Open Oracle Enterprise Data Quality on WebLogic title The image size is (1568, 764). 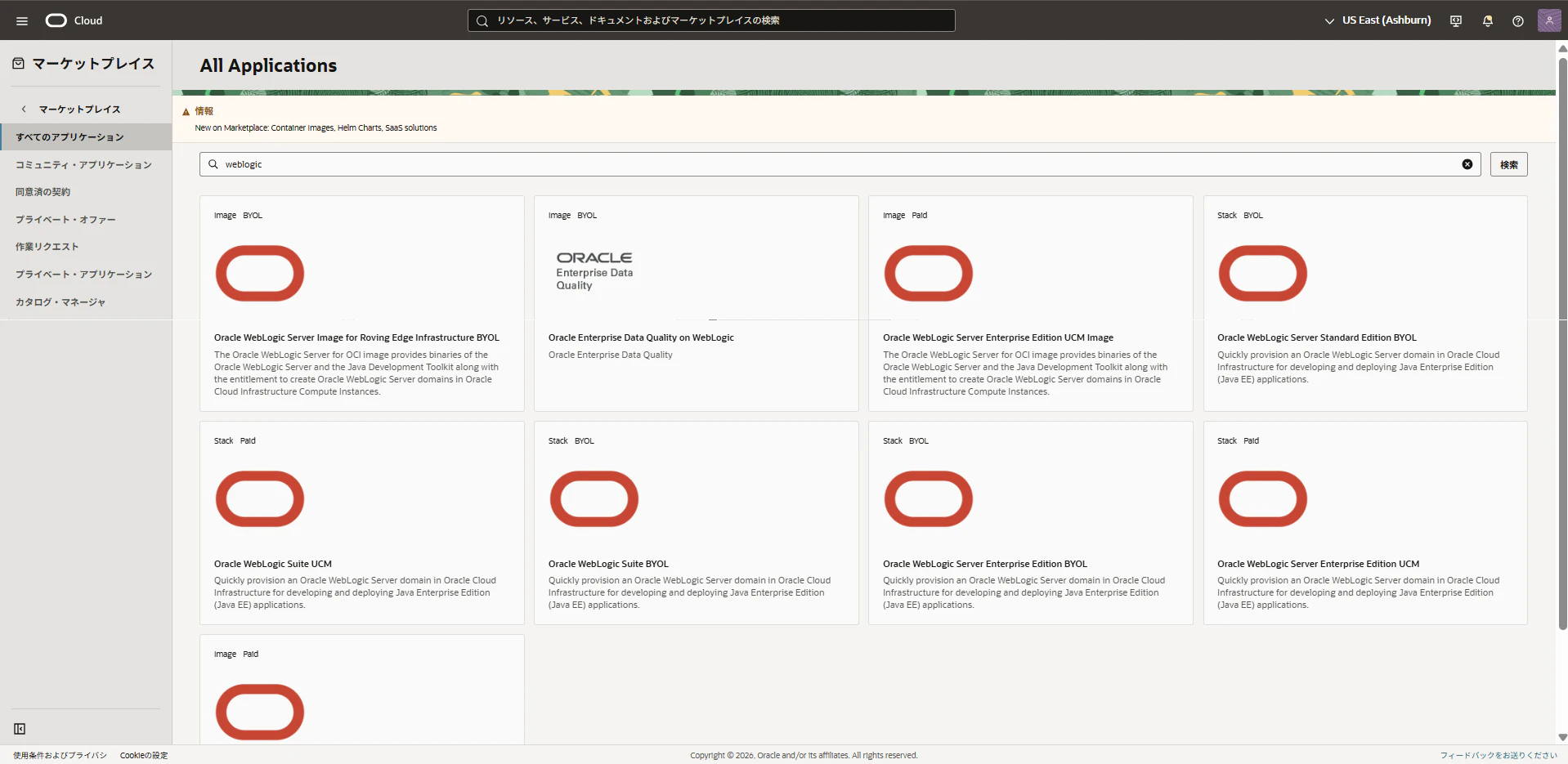[x=641, y=337]
